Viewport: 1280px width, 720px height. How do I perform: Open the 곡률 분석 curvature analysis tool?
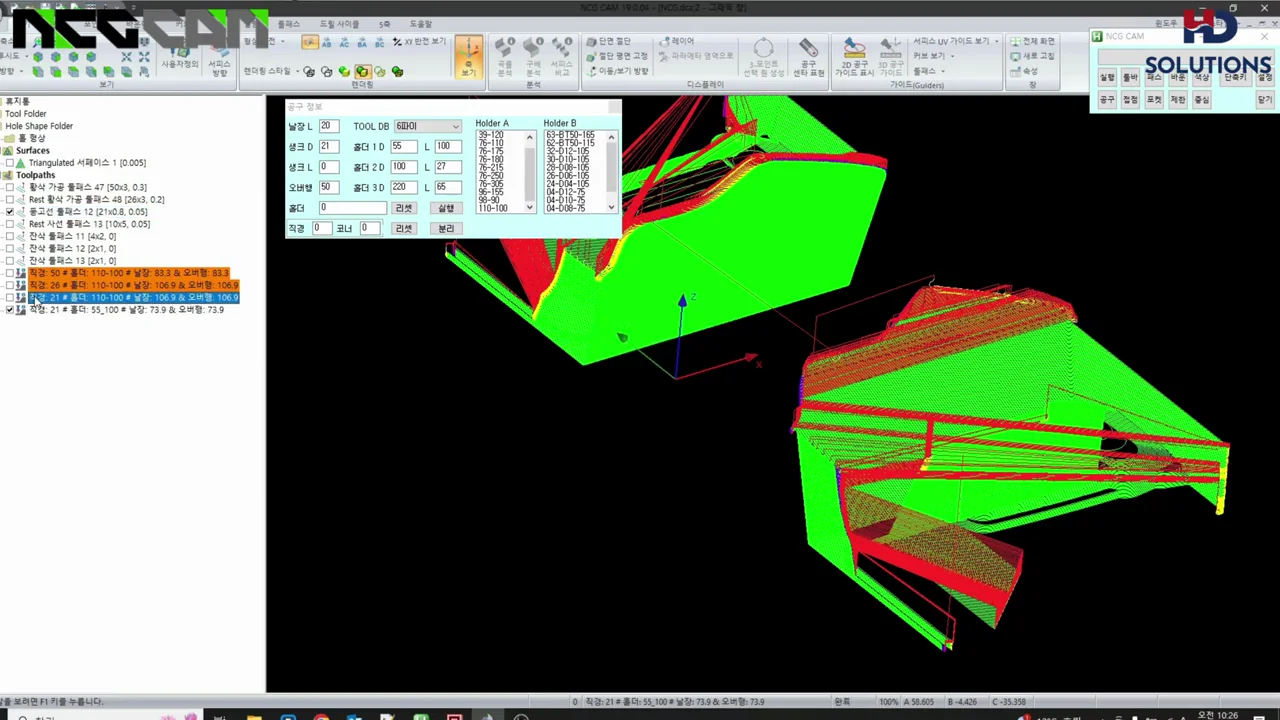(505, 58)
